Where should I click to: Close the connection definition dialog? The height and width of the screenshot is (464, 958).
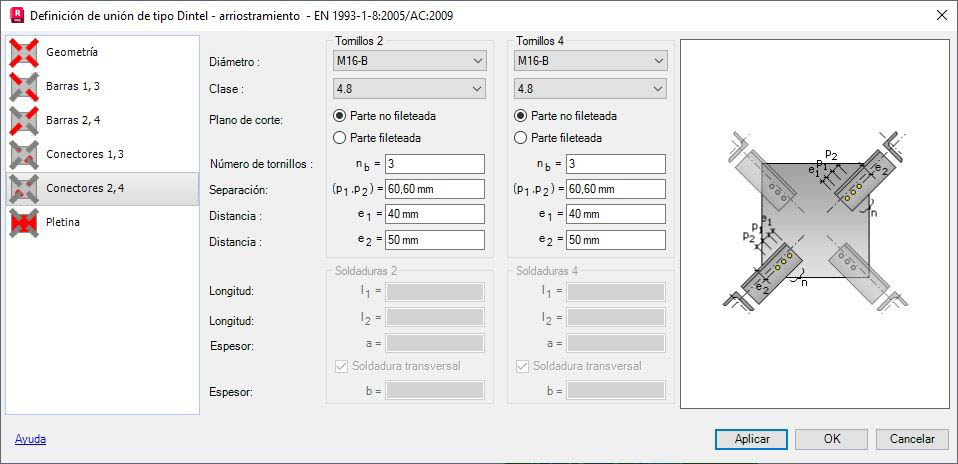(x=942, y=15)
